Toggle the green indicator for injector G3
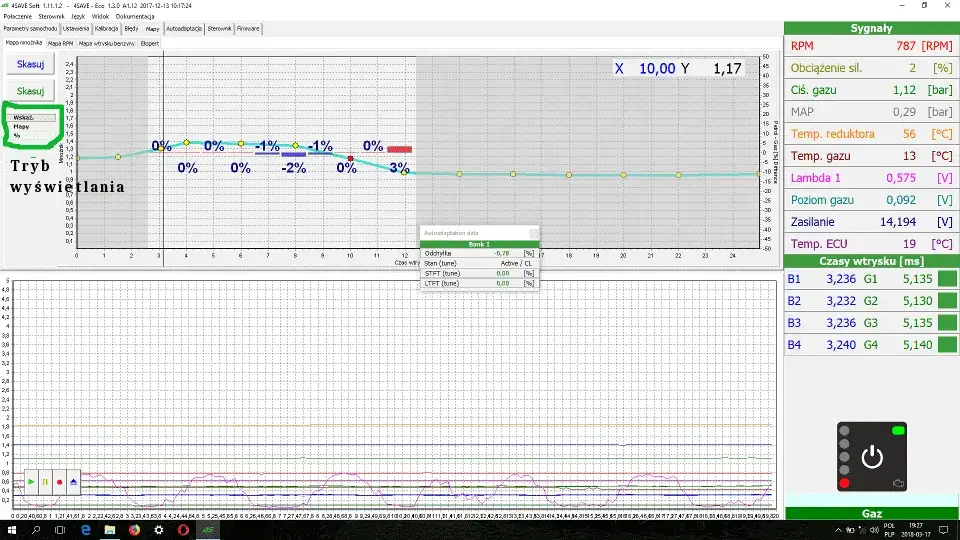The width and height of the screenshot is (960, 540). [946, 323]
